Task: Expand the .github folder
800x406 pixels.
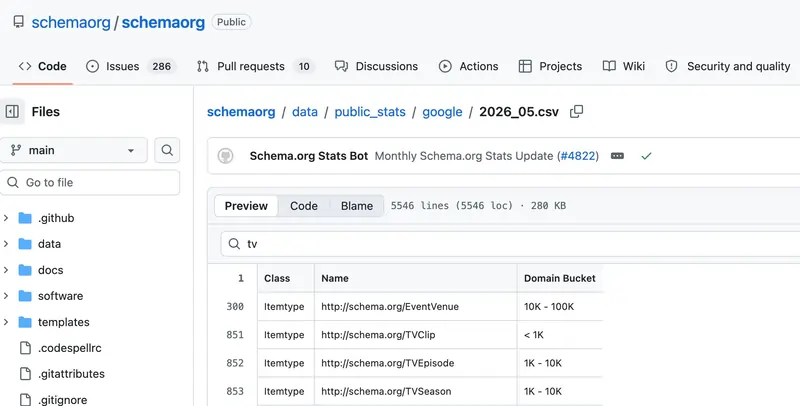Action: 6,218
